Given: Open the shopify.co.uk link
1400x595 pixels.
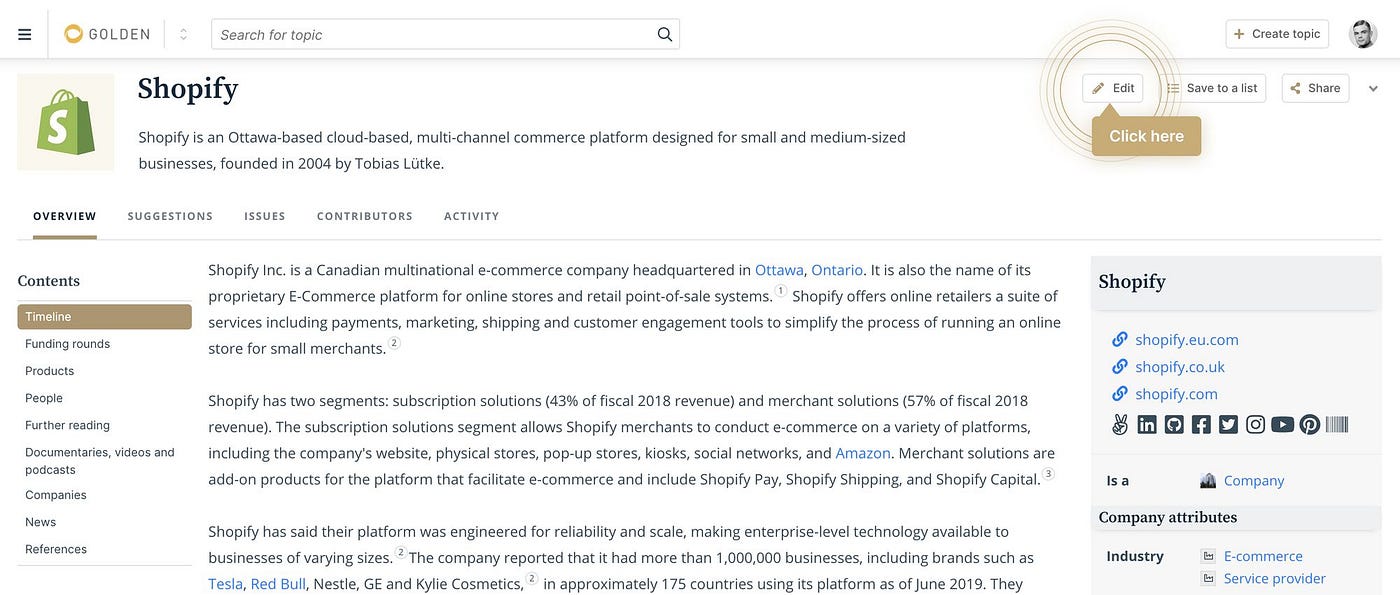Looking at the screenshot, I should click(1180, 367).
